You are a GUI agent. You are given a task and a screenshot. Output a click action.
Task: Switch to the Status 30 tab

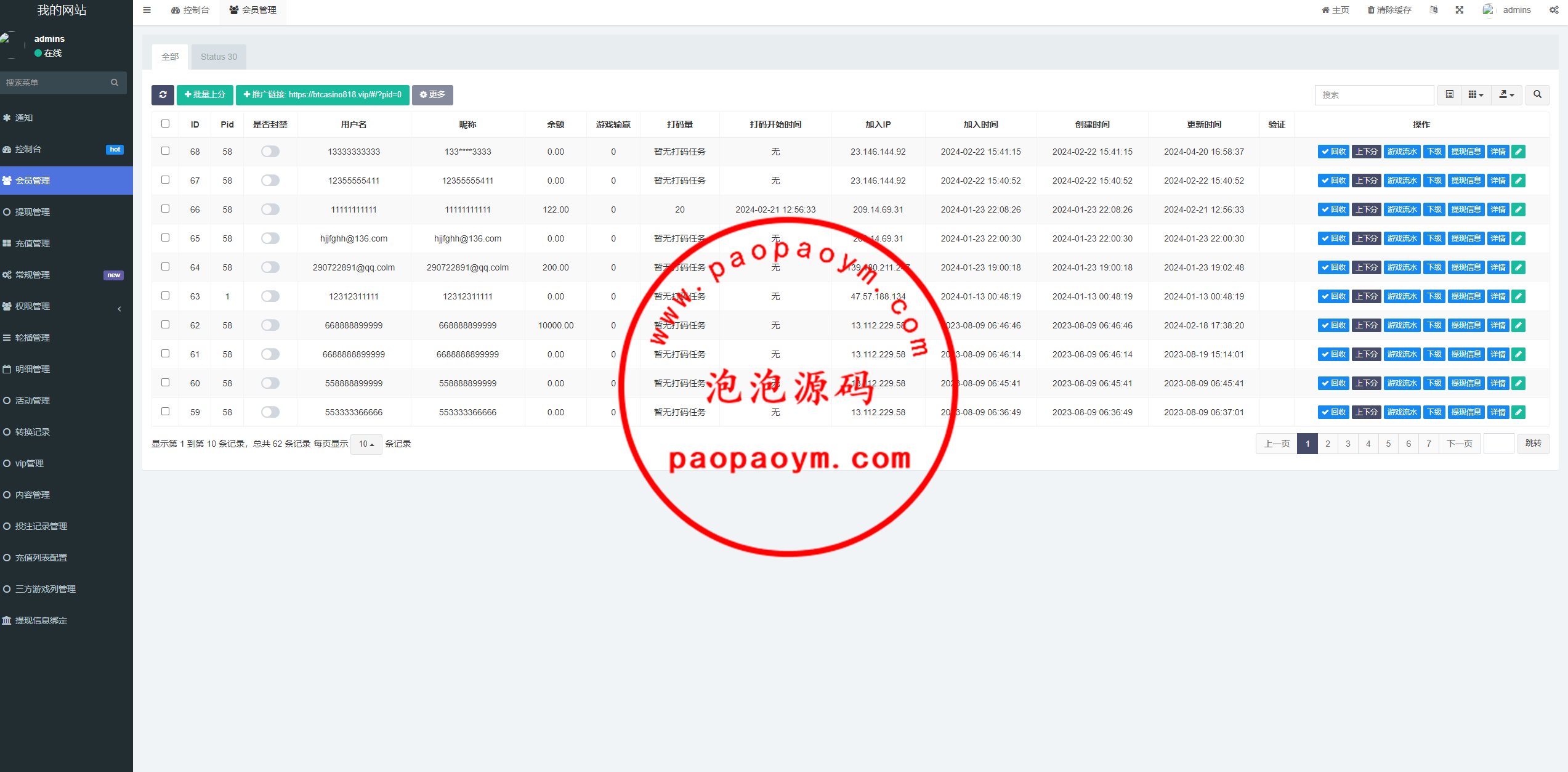point(219,57)
